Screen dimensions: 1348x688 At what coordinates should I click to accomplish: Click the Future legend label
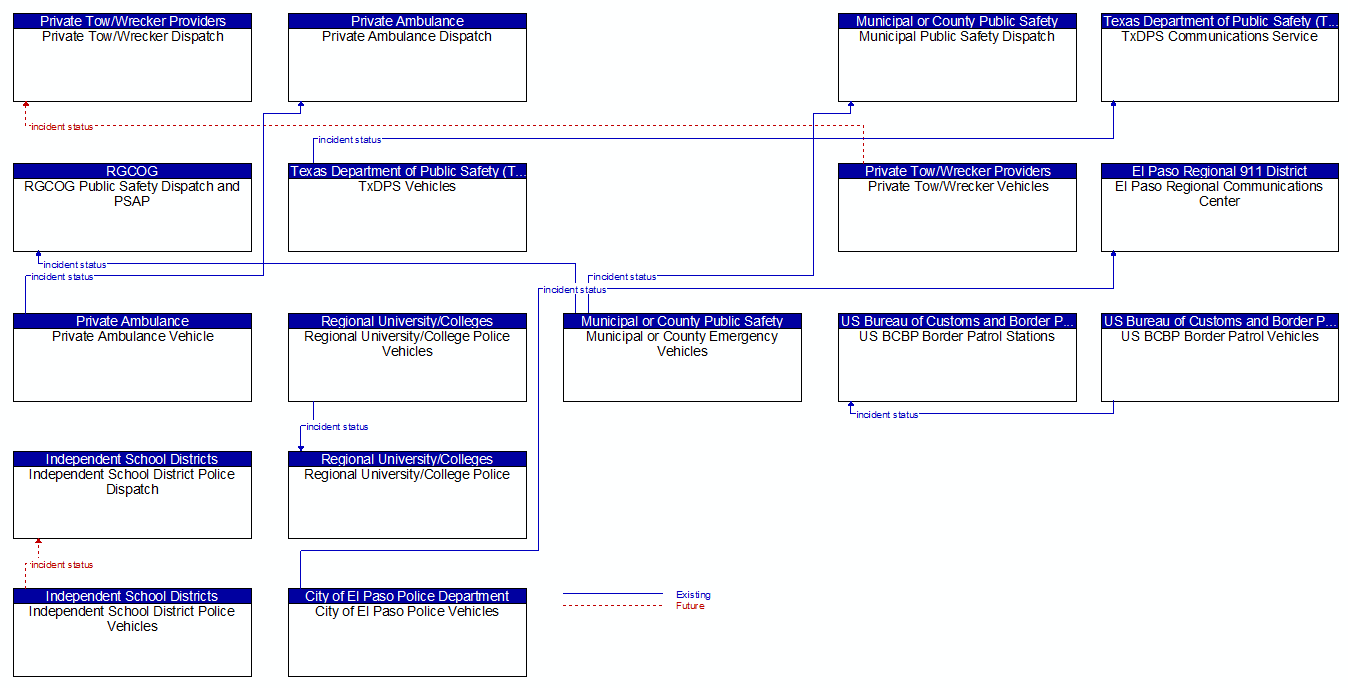click(690, 606)
